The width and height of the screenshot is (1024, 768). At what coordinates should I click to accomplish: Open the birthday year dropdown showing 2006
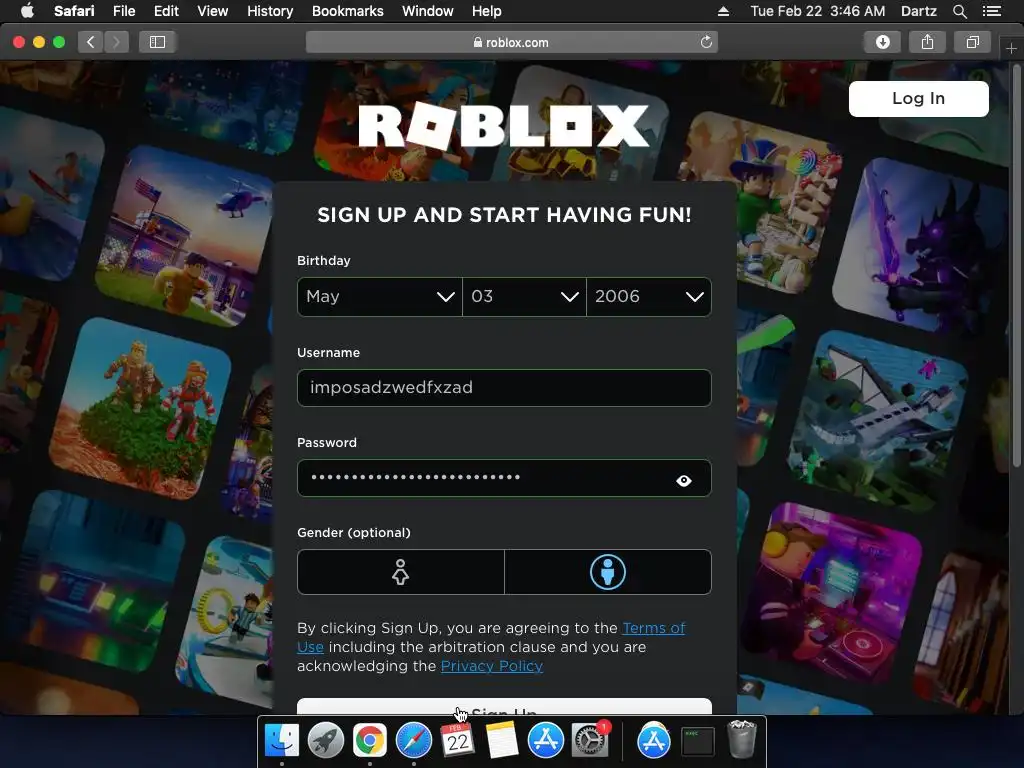click(x=649, y=296)
